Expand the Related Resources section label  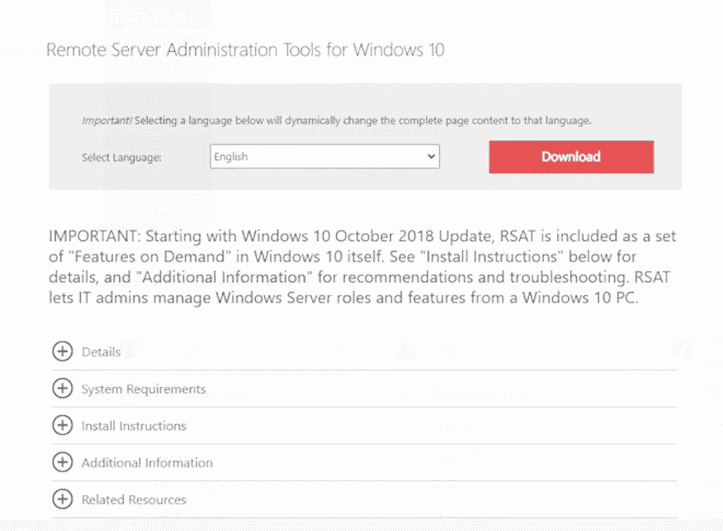(134, 499)
